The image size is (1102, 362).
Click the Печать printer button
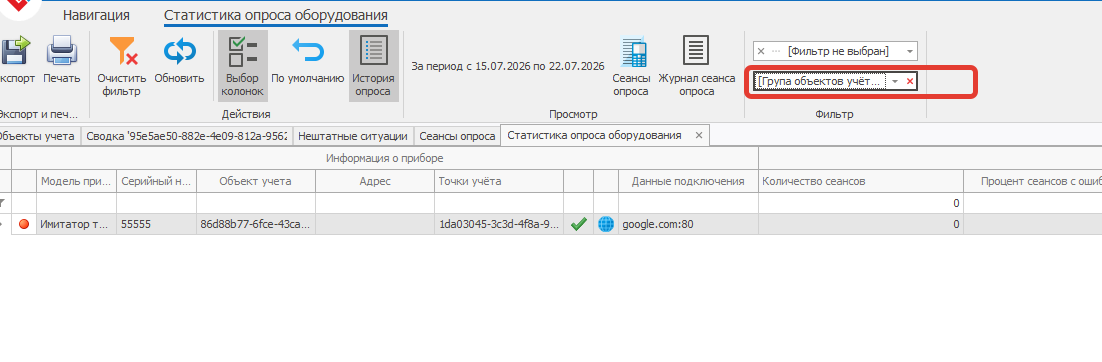pyautogui.click(x=61, y=60)
